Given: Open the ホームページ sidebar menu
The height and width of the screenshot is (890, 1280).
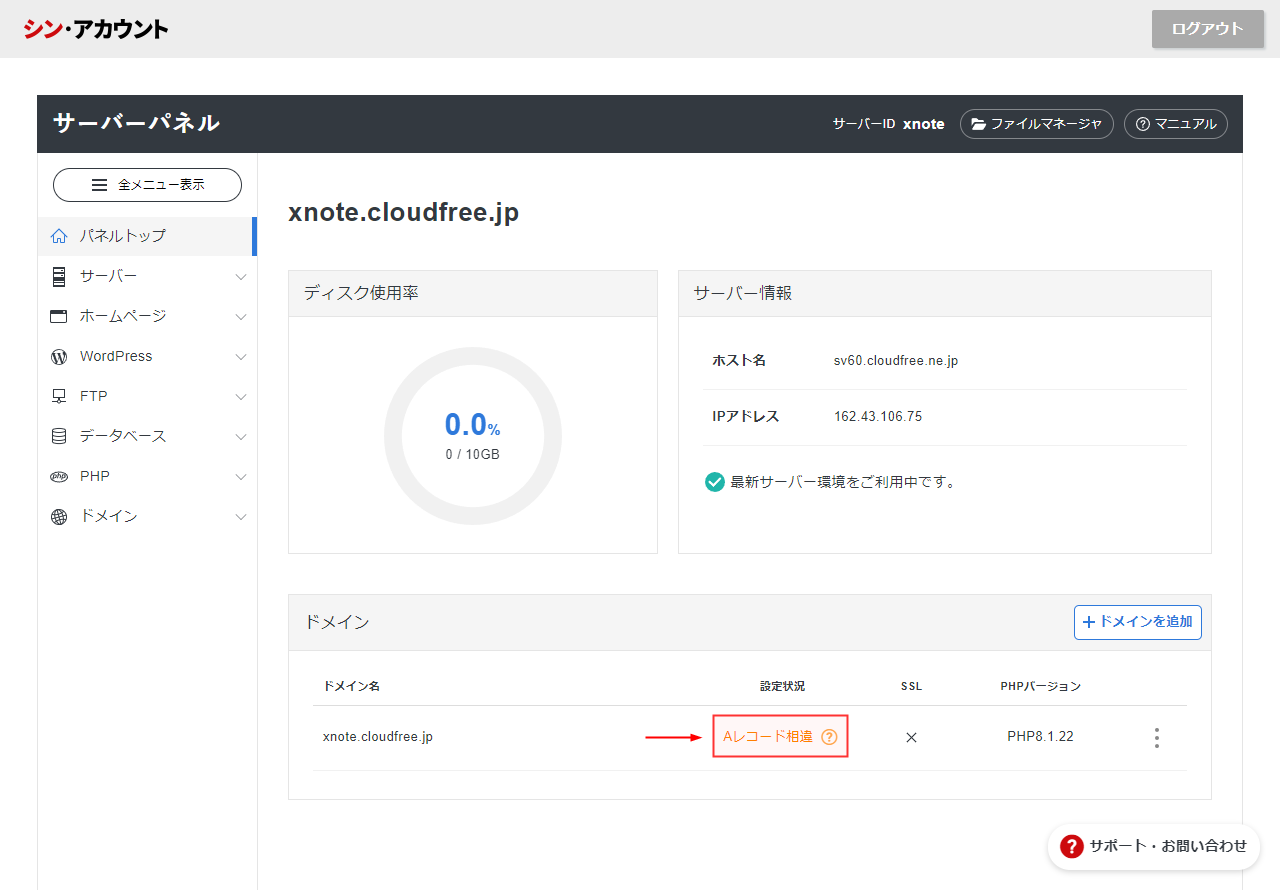Looking at the screenshot, I should [147, 316].
